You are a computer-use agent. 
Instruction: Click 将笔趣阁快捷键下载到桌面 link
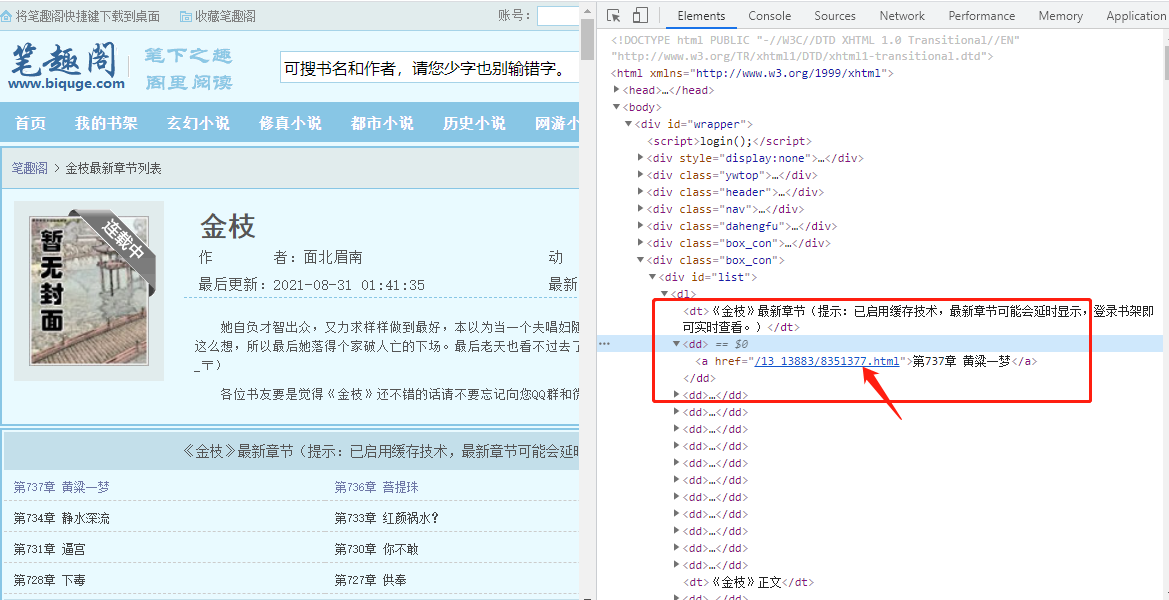click(90, 16)
